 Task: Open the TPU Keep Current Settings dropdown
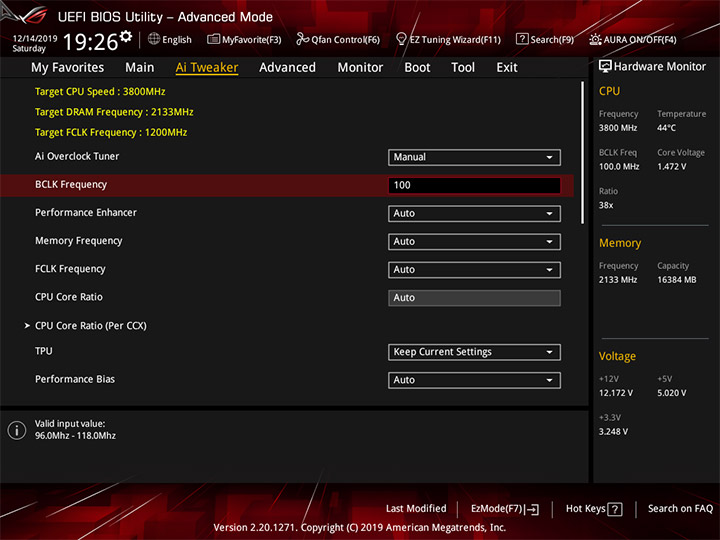click(x=474, y=352)
